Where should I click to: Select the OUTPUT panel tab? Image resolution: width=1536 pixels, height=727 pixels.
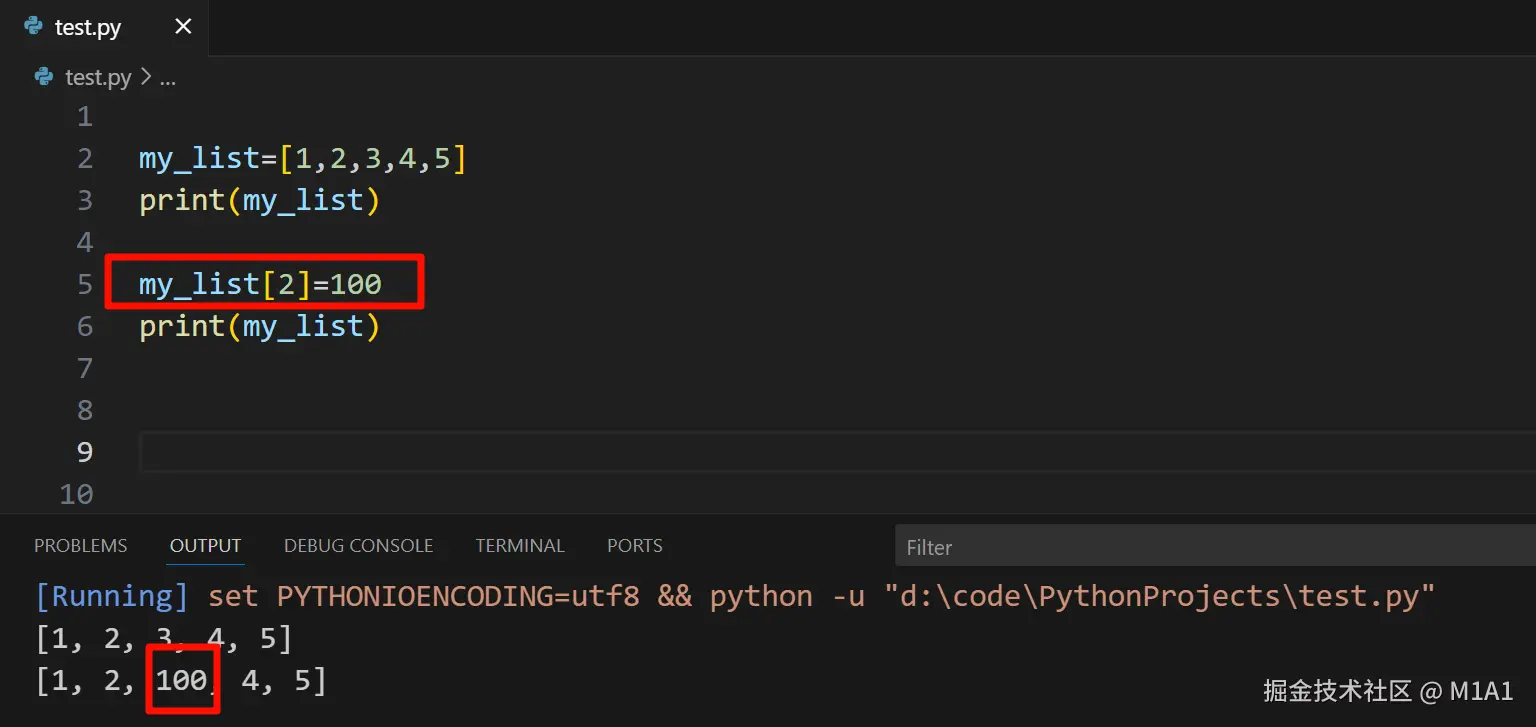click(205, 546)
